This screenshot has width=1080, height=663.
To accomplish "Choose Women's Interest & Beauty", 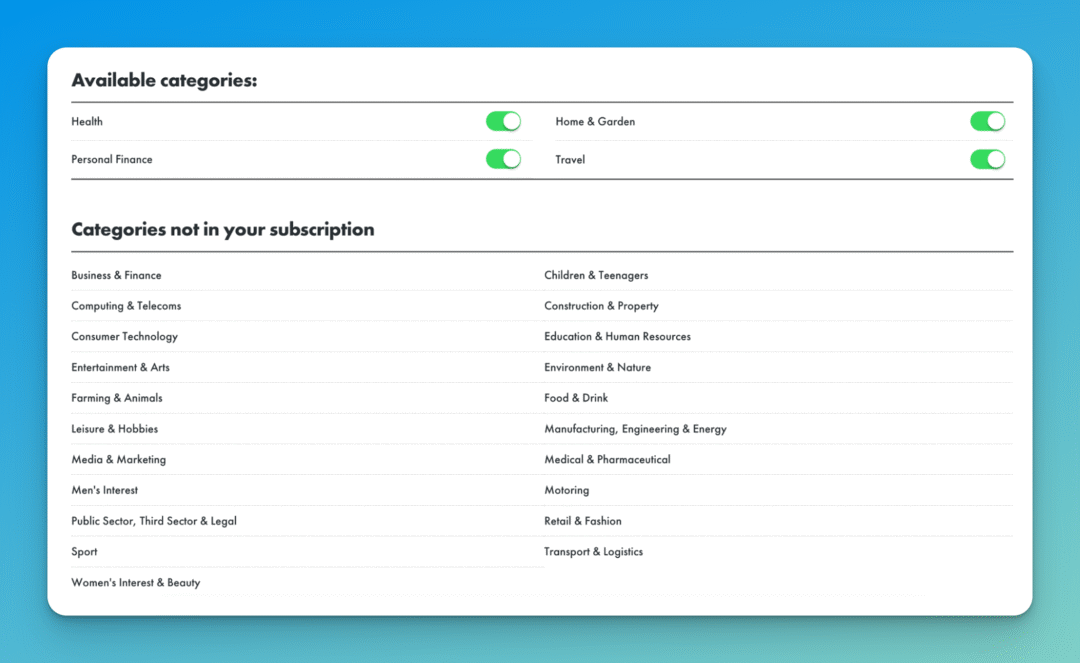I will [135, 582].
